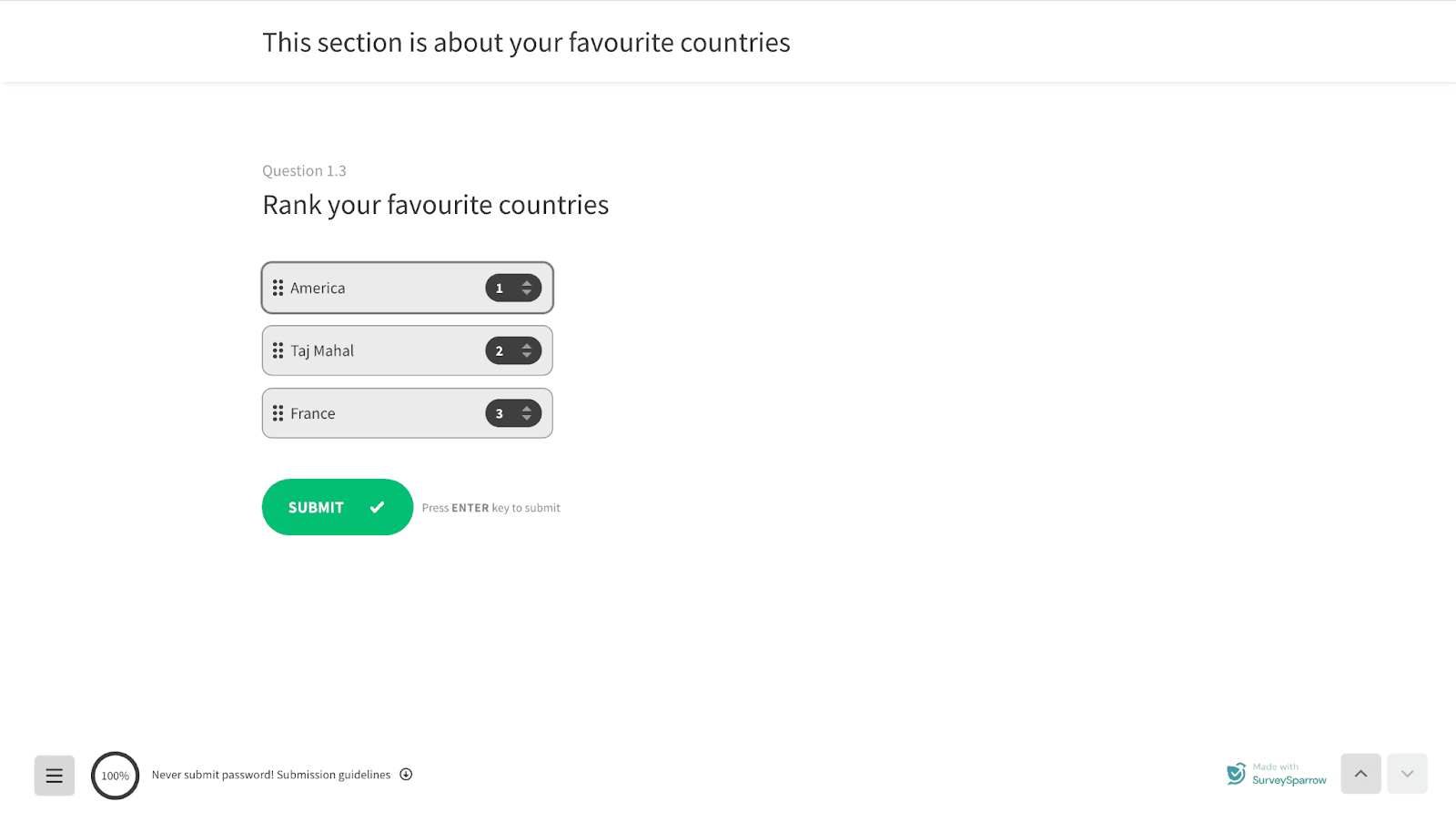
Task: Click the drag handle next to France
Action: (x=278, y=413)
